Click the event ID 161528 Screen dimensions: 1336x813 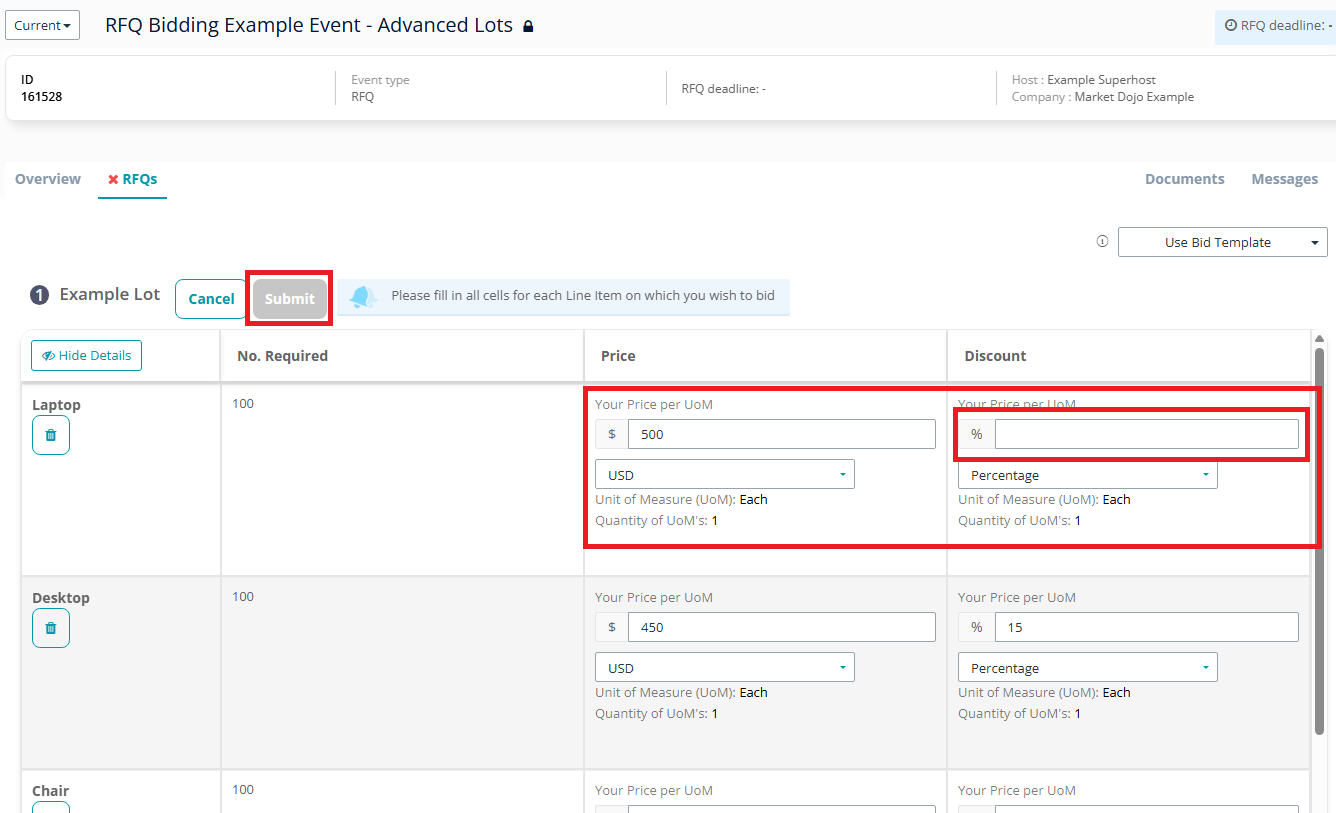pos(42,97)
